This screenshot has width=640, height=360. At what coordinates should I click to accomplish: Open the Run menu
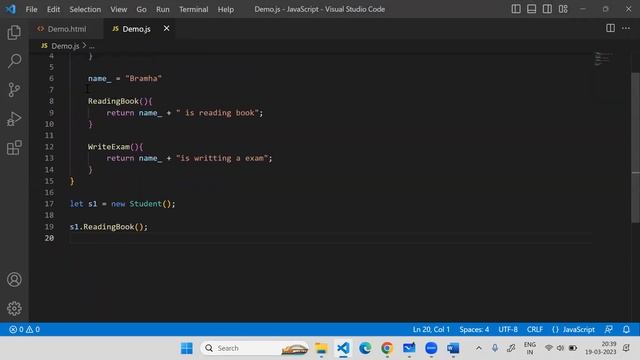pos(162,9)
